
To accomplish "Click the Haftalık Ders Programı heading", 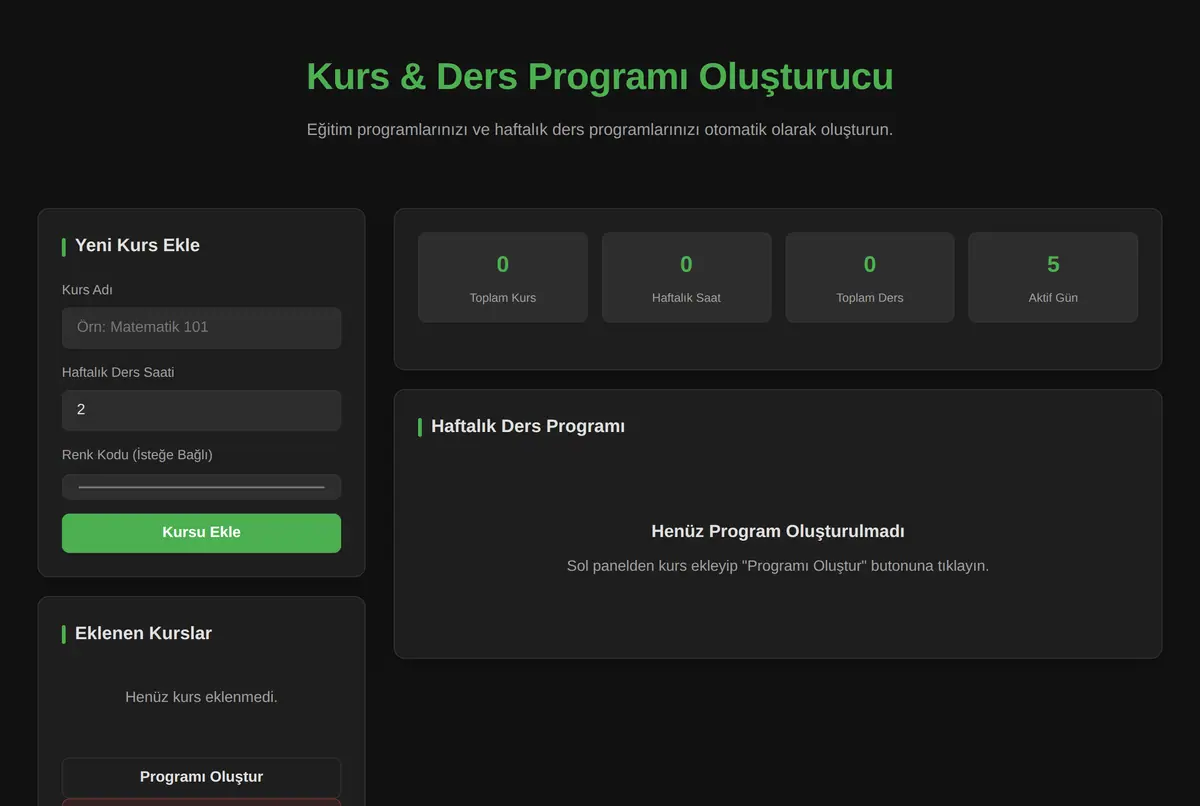I will point(528,426).
